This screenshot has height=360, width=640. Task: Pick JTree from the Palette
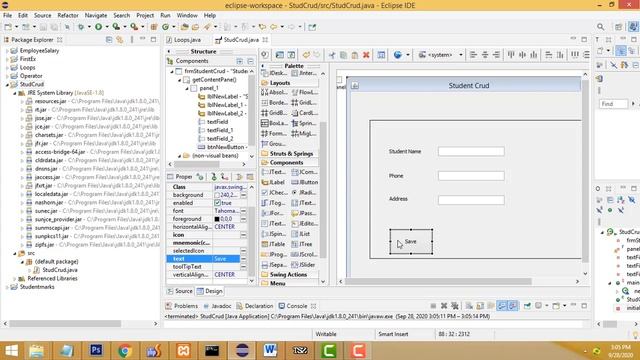(302, 244)
